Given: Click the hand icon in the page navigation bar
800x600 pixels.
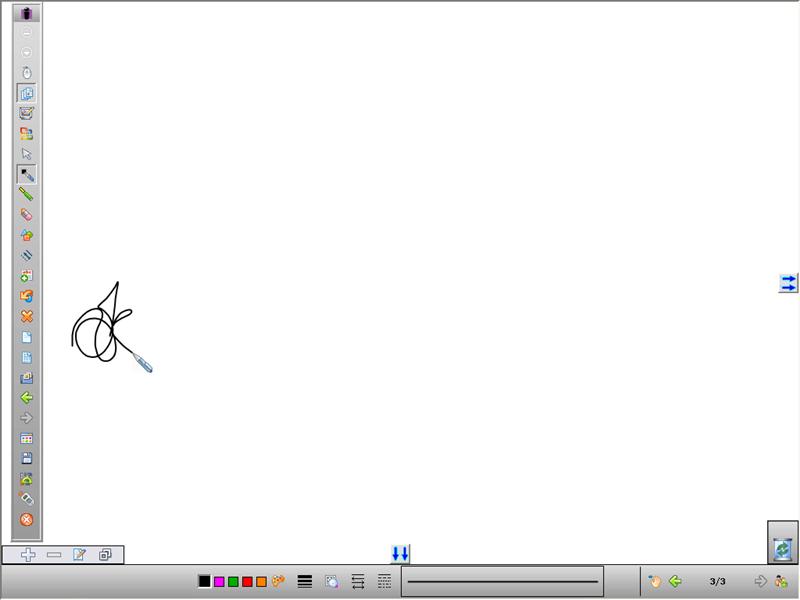Looking at the screenshot, I should coord(655,581).
